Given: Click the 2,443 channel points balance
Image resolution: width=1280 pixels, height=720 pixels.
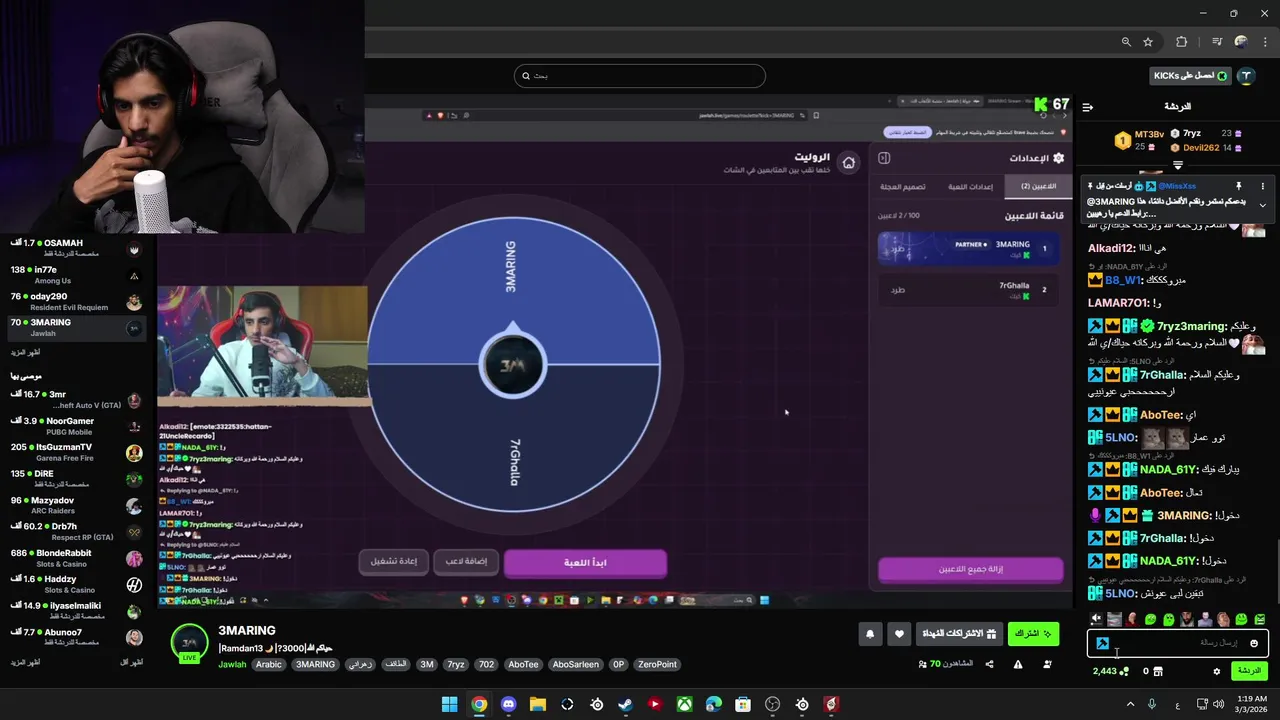Looking at the screenshot, I should [x=1110, y=671].
